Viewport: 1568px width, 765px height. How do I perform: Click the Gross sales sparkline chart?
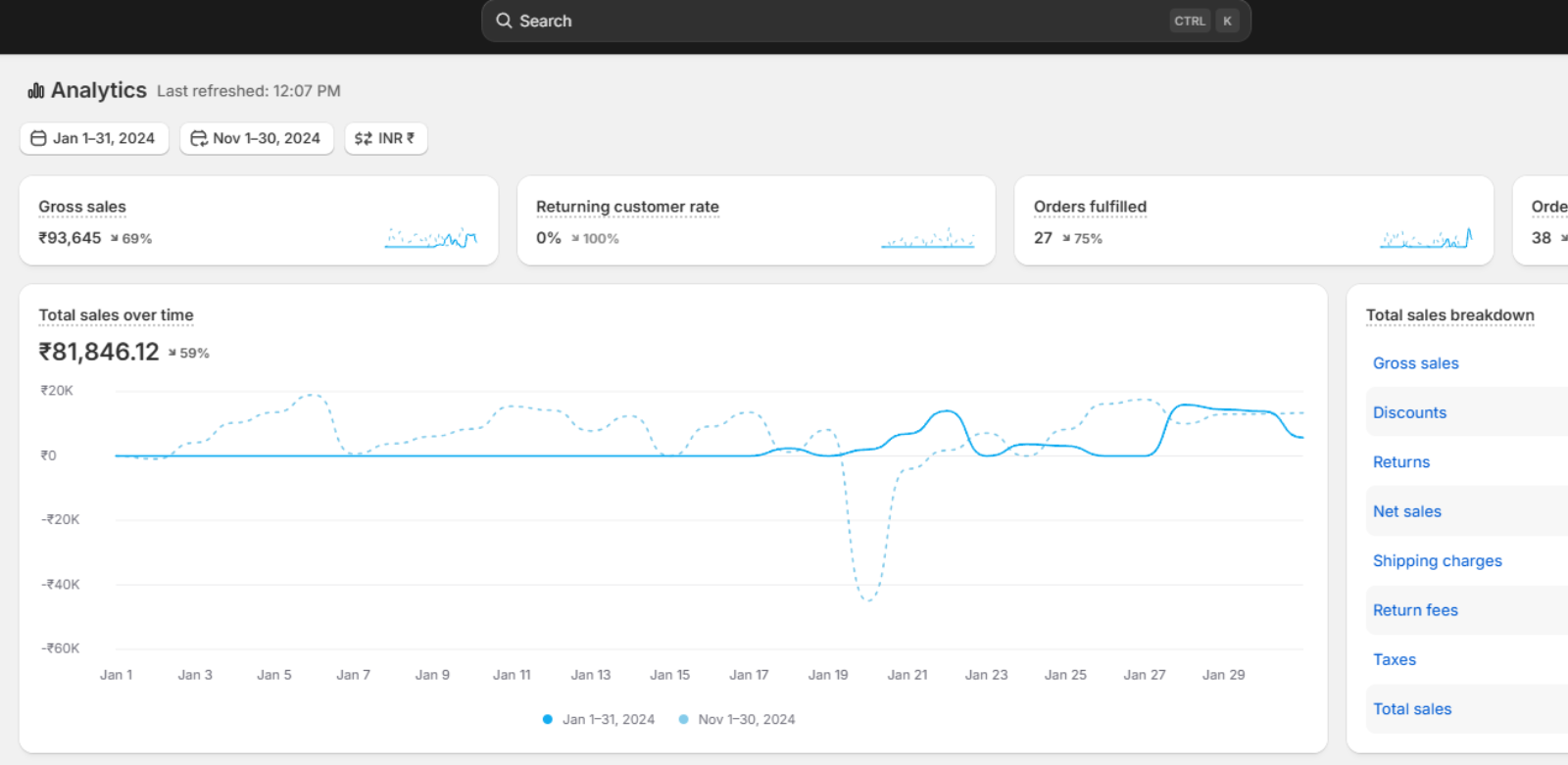pos(430,238)
